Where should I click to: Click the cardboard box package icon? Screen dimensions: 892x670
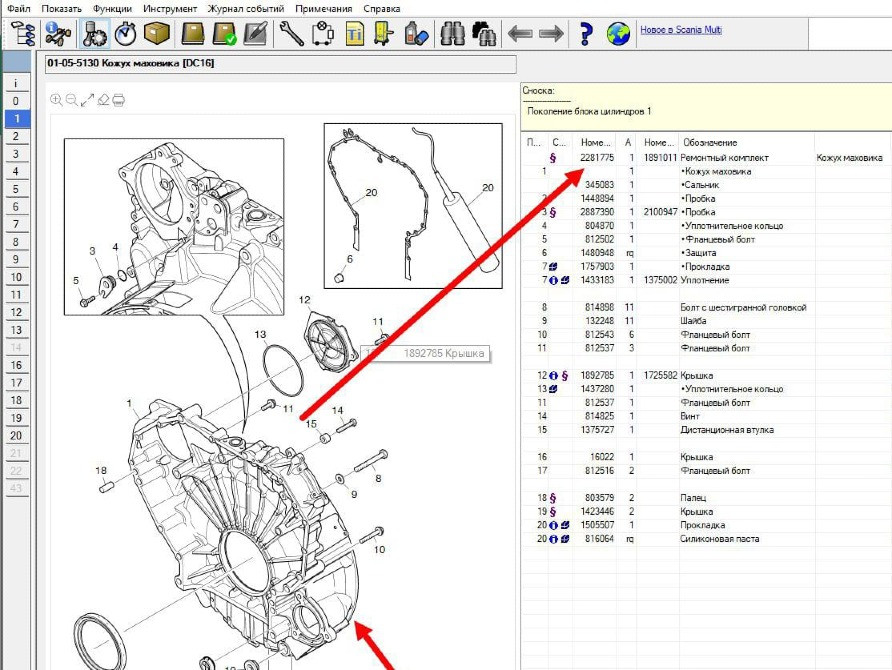[x=156, y=34]
